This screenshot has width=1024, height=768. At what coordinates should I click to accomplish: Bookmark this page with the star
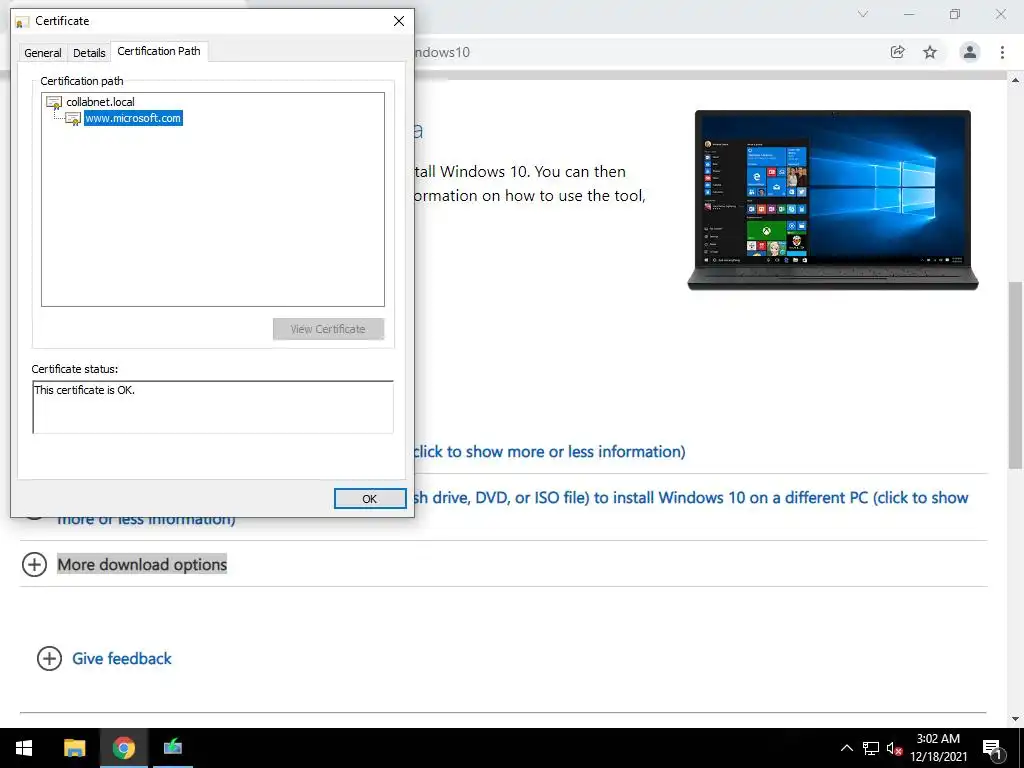pyautogui.click(x=930, y=52)
